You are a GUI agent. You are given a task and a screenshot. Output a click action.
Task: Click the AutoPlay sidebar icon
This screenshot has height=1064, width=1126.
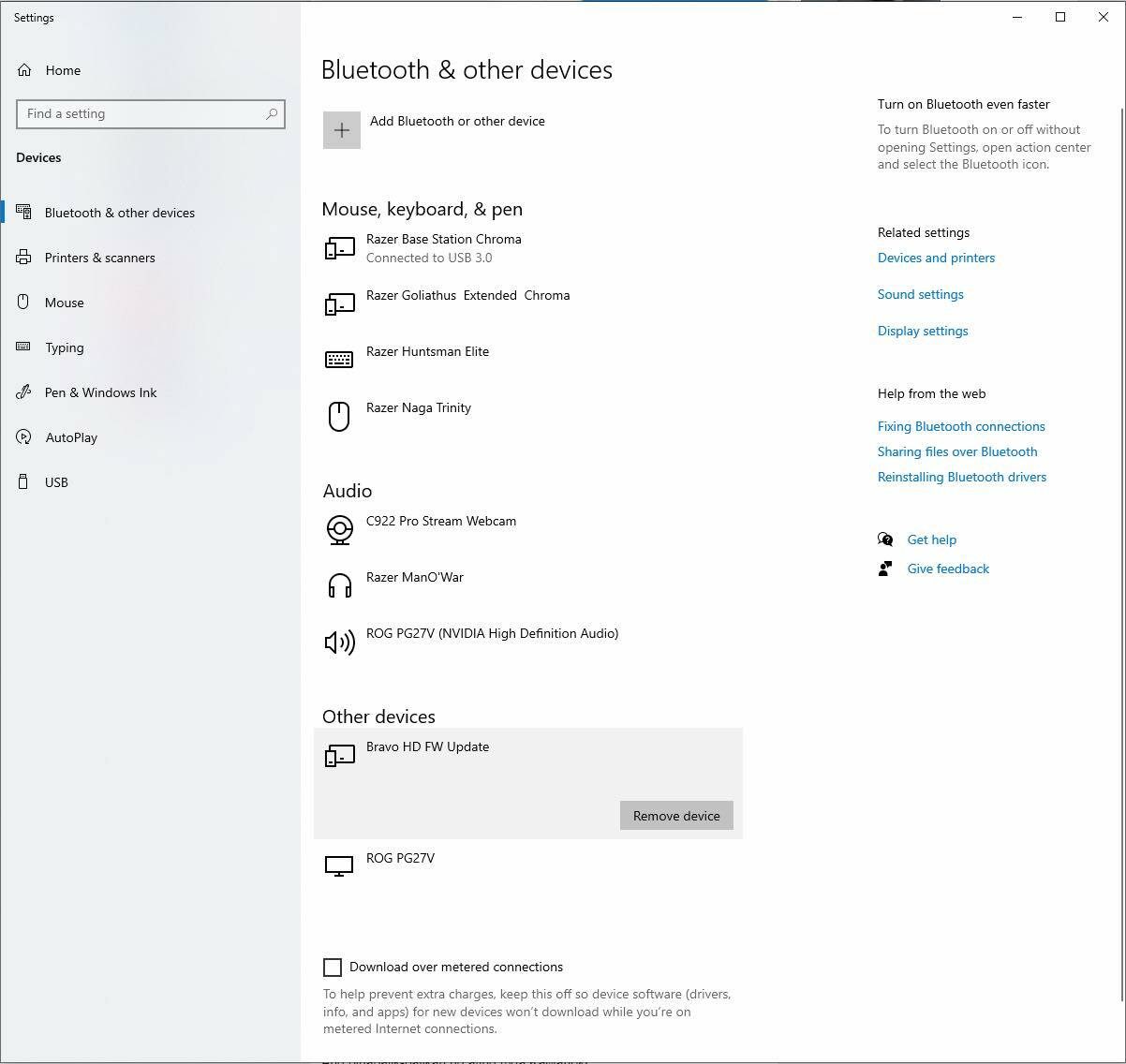24,437
